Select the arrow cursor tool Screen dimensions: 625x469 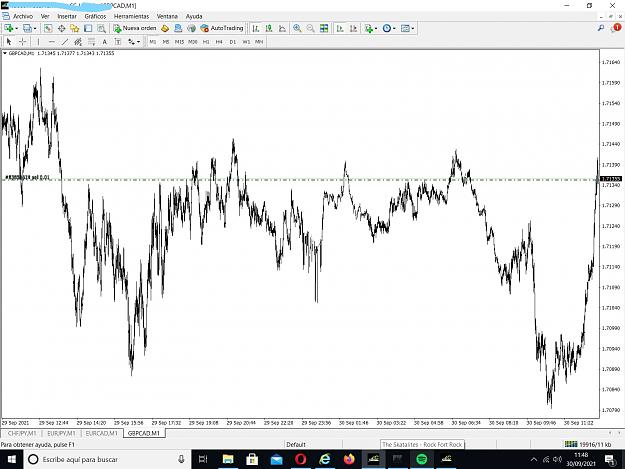pos(9,41)
